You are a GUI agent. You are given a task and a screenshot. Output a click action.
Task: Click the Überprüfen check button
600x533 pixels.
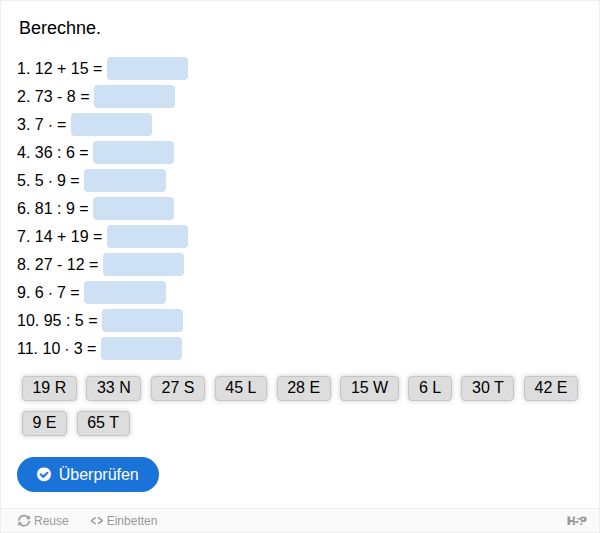(88, 474)
